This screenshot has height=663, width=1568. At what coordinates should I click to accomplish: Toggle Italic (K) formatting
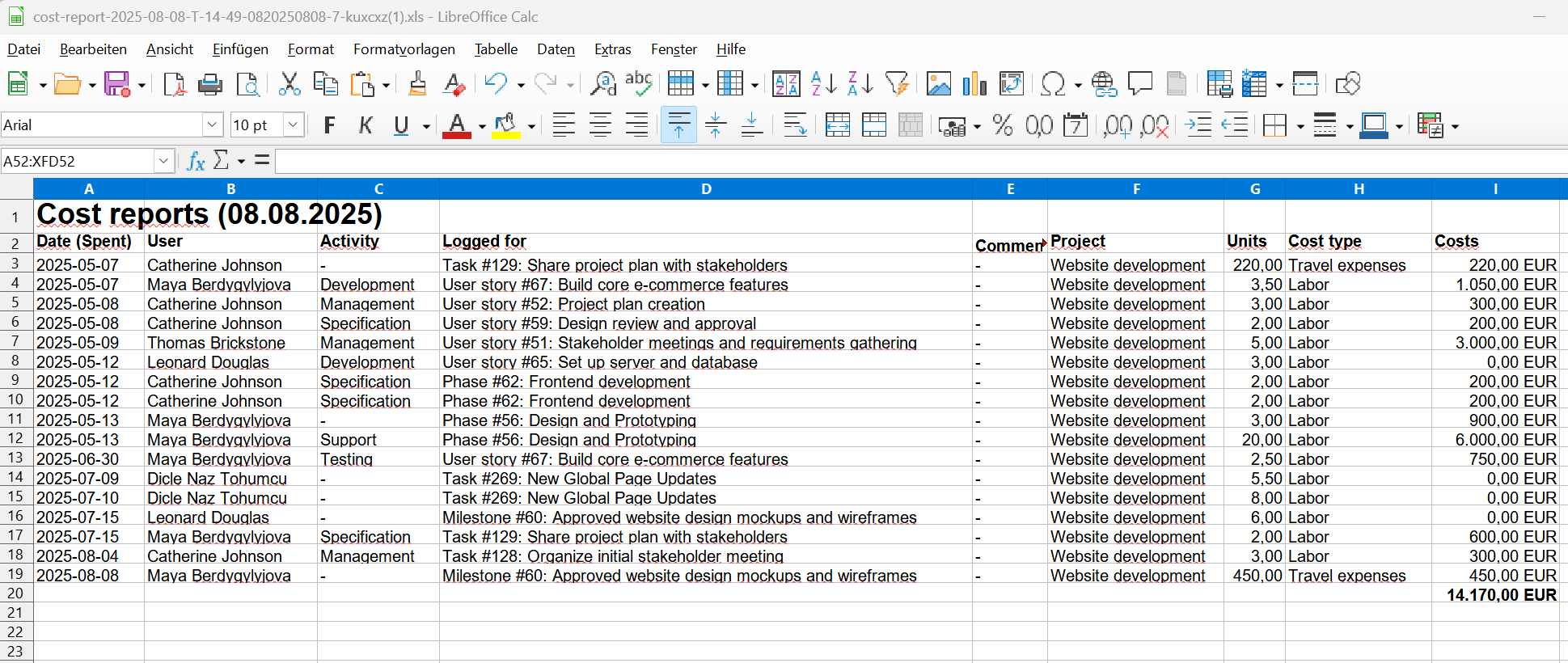pyautogui.click(x=366, y=125)
